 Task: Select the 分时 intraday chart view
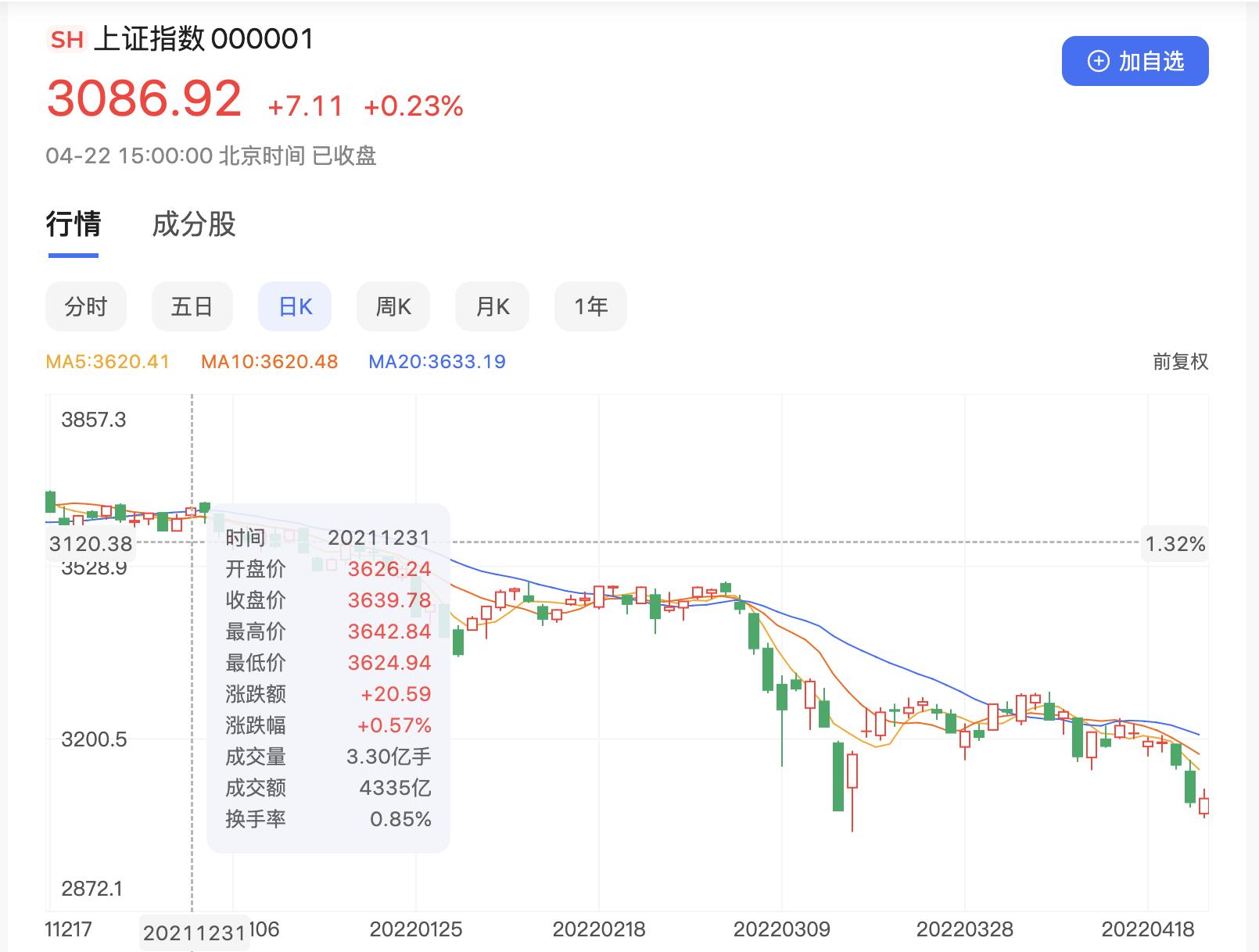pyautogui.click(x=85, y=306)
